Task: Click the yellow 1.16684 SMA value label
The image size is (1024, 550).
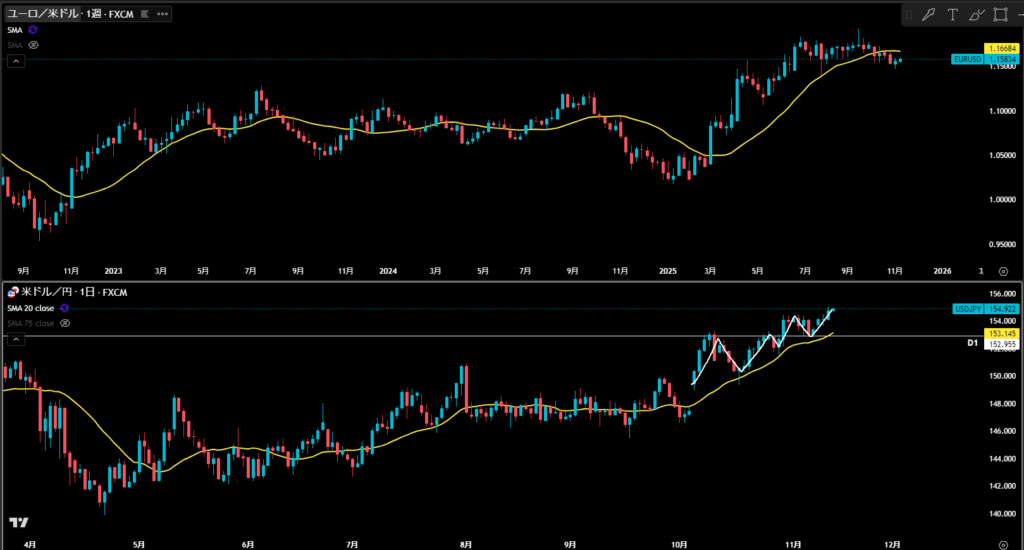Action: point(1000,49)
